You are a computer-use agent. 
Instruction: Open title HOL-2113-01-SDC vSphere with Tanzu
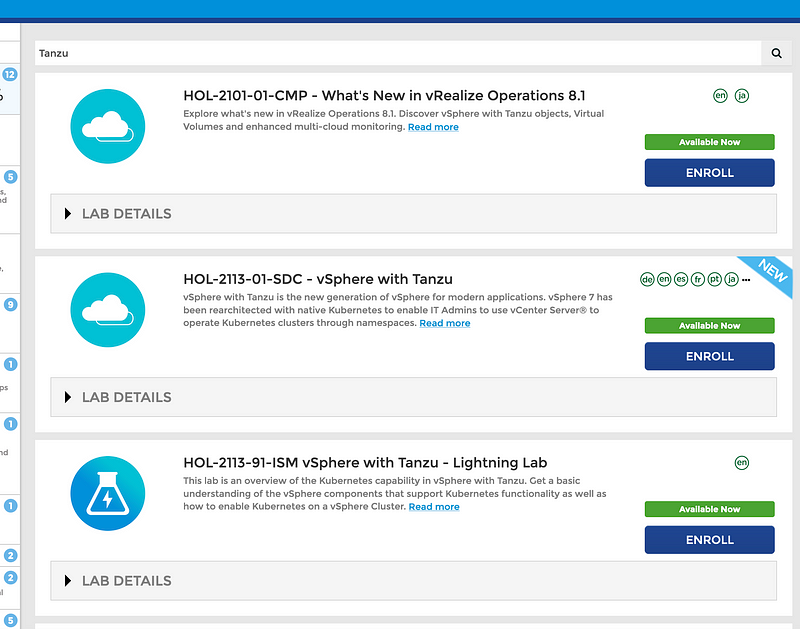318,279
